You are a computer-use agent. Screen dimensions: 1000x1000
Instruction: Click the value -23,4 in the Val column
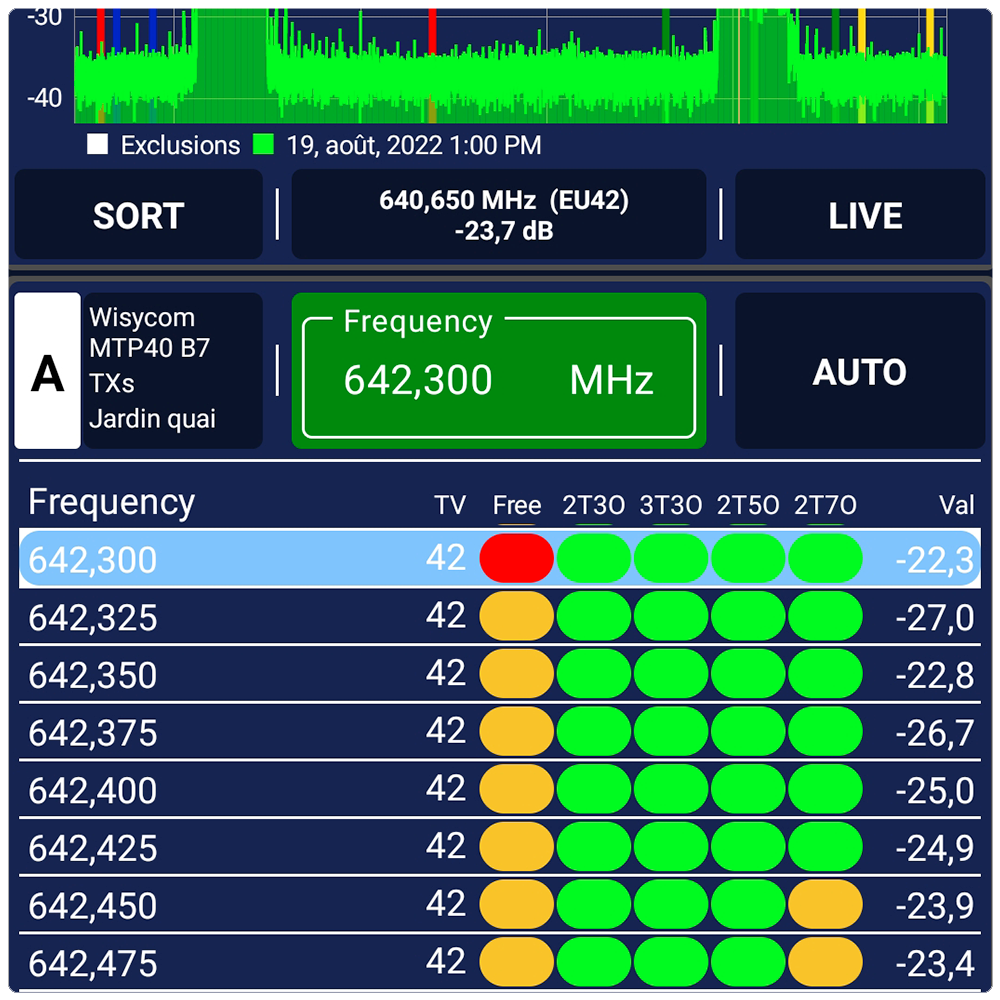(935, 963)
